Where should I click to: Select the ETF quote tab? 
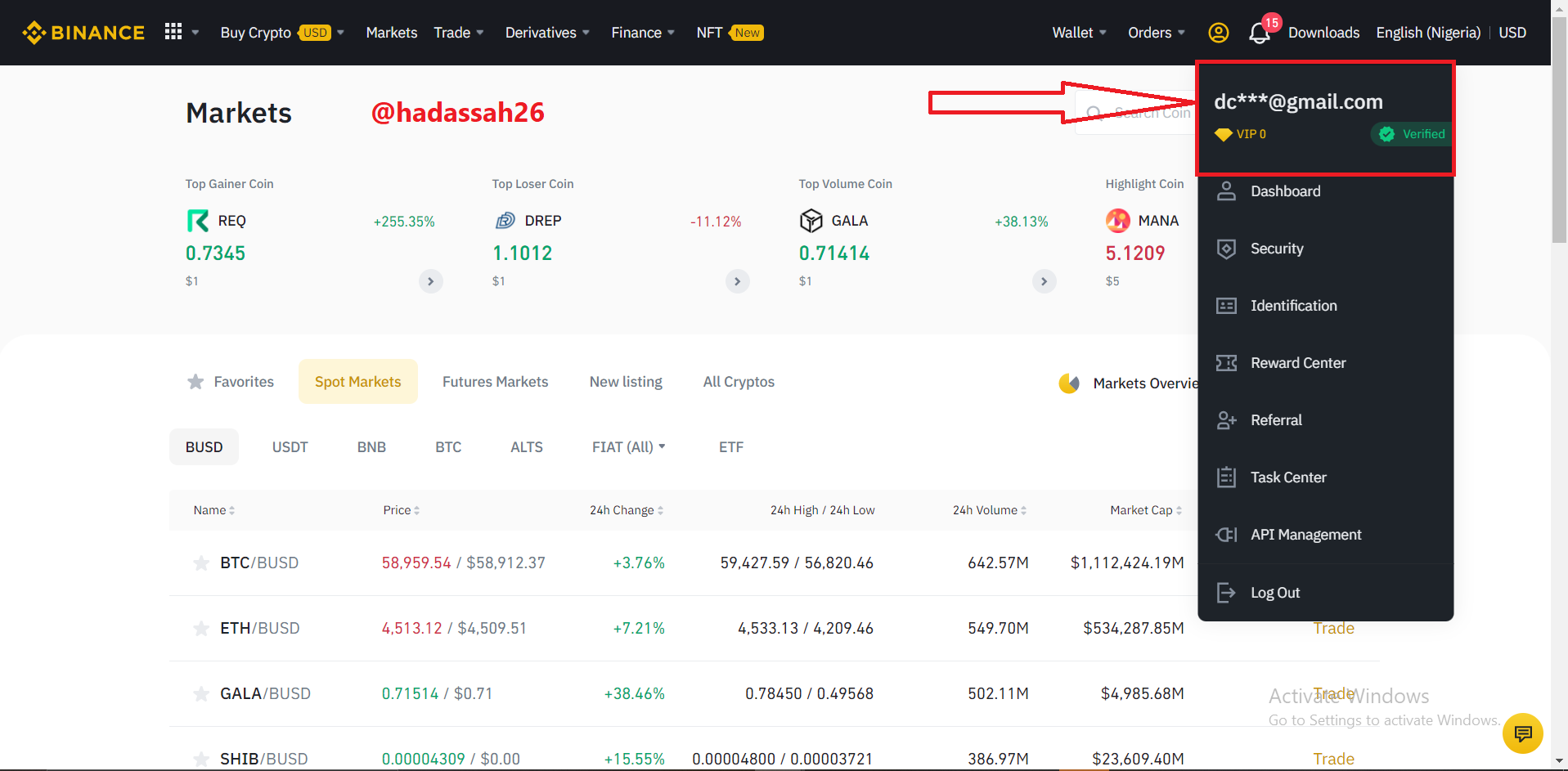(x=731, y=447)
